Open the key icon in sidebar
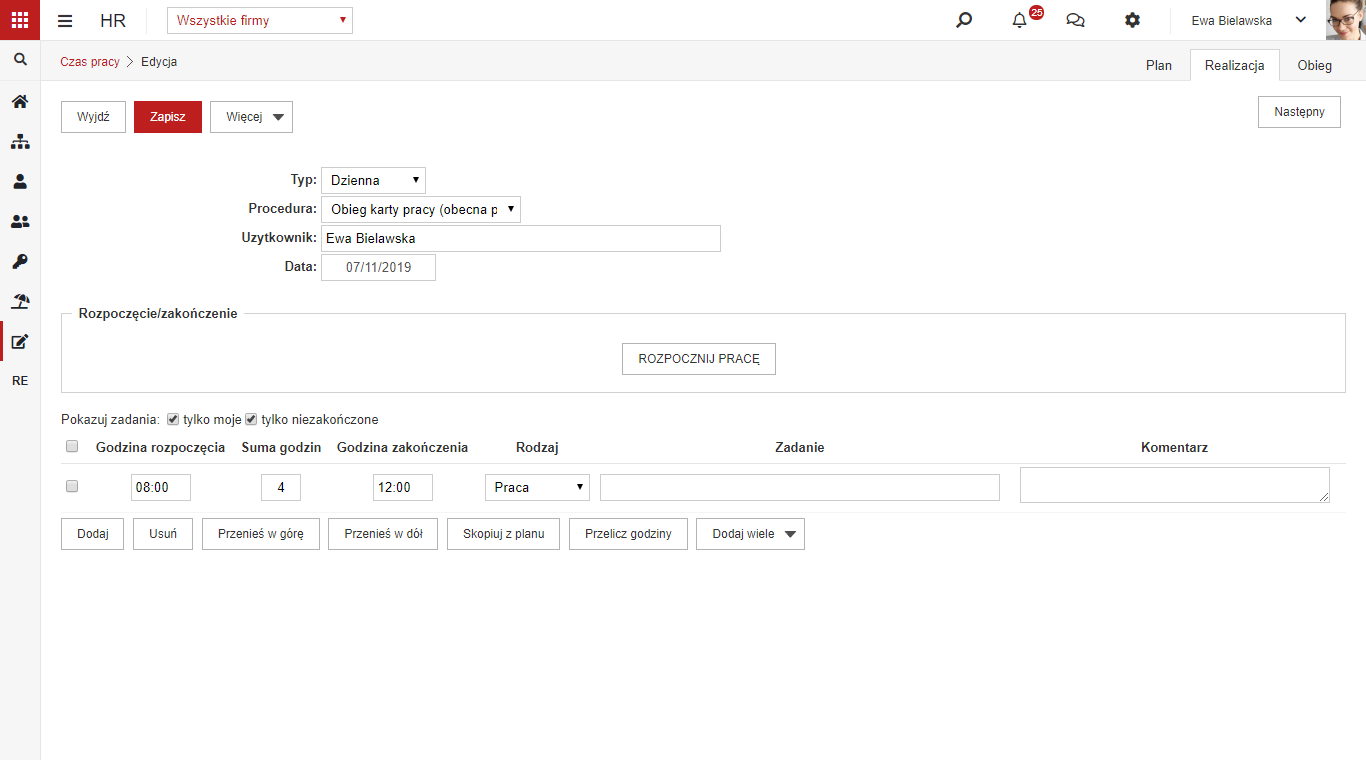Viewport: 1366px width, 760px height. point(20,261)
